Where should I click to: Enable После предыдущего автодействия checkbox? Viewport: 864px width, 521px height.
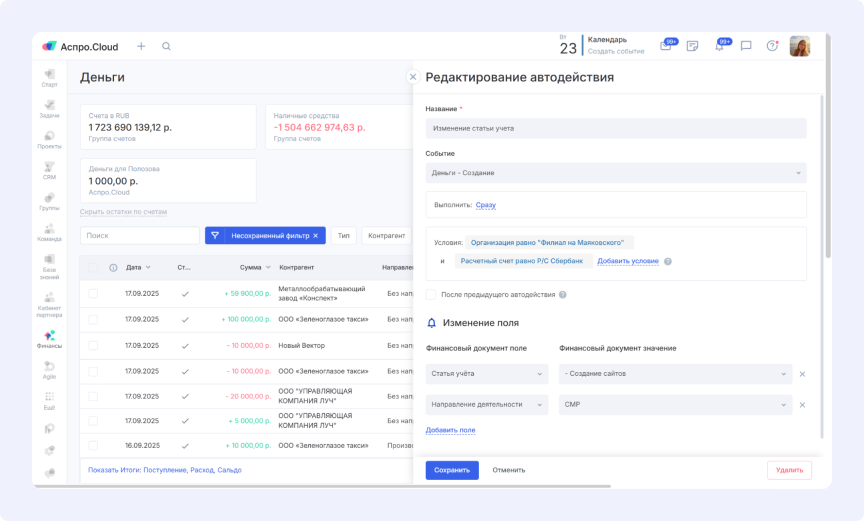click(431, 295)
